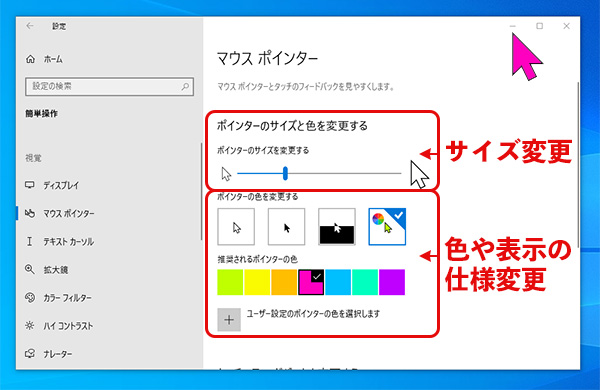Open the ナレーター settings page
This screenshot has width=600, height=390.
[x=57, y=354]
